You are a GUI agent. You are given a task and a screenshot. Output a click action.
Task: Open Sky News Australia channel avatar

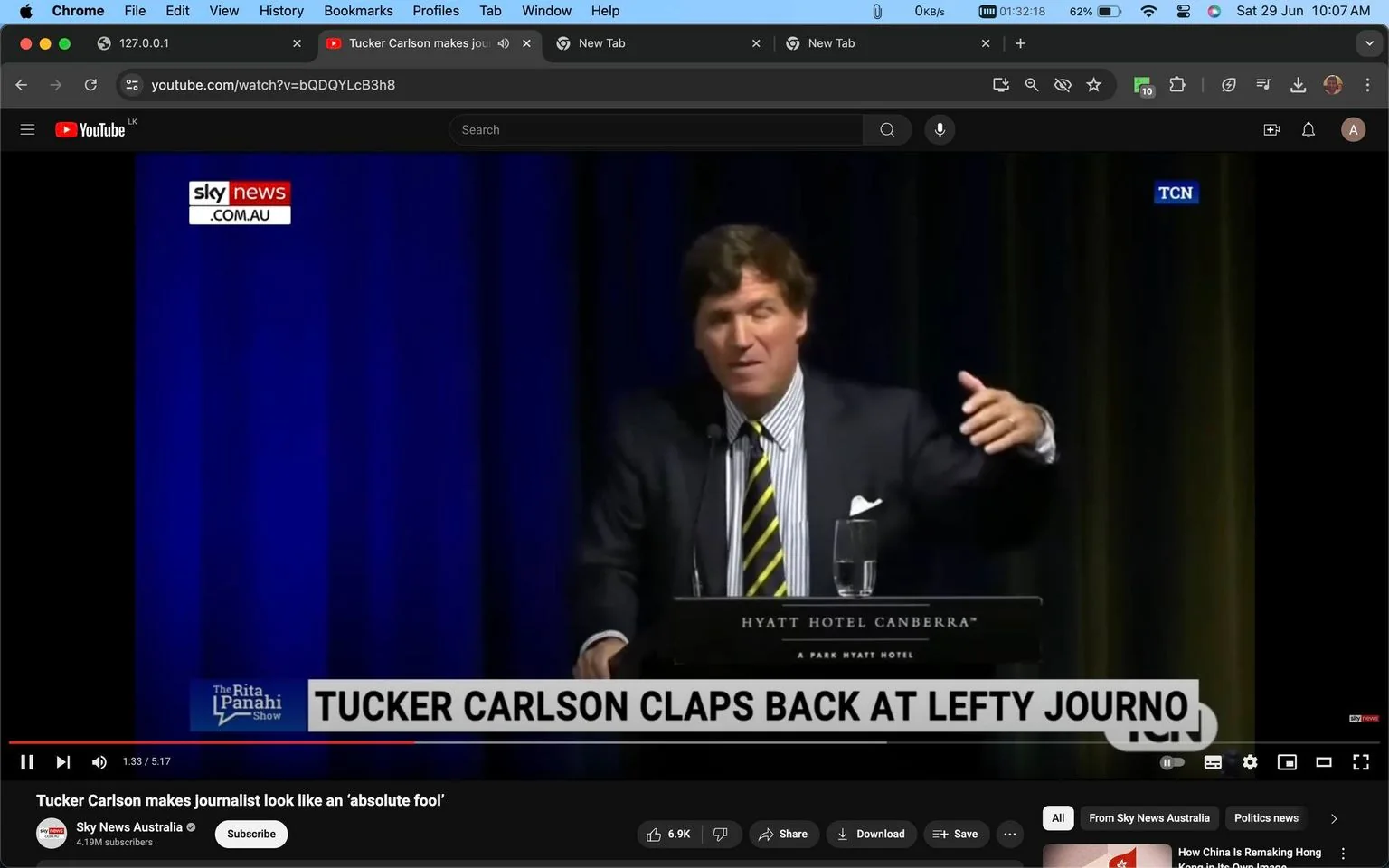point(52,833)
